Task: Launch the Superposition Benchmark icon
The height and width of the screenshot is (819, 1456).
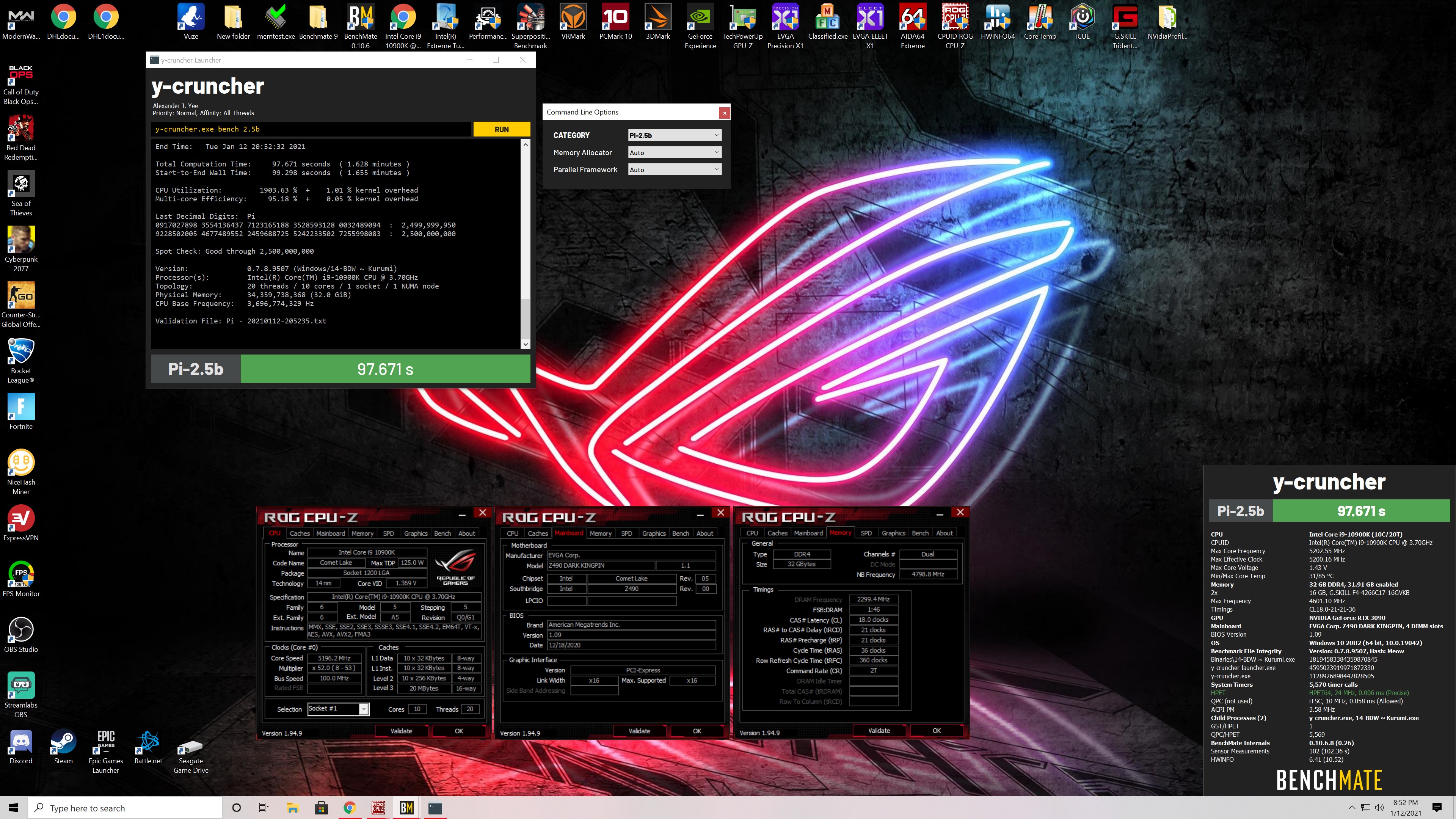Action: (x=530, y=25)
